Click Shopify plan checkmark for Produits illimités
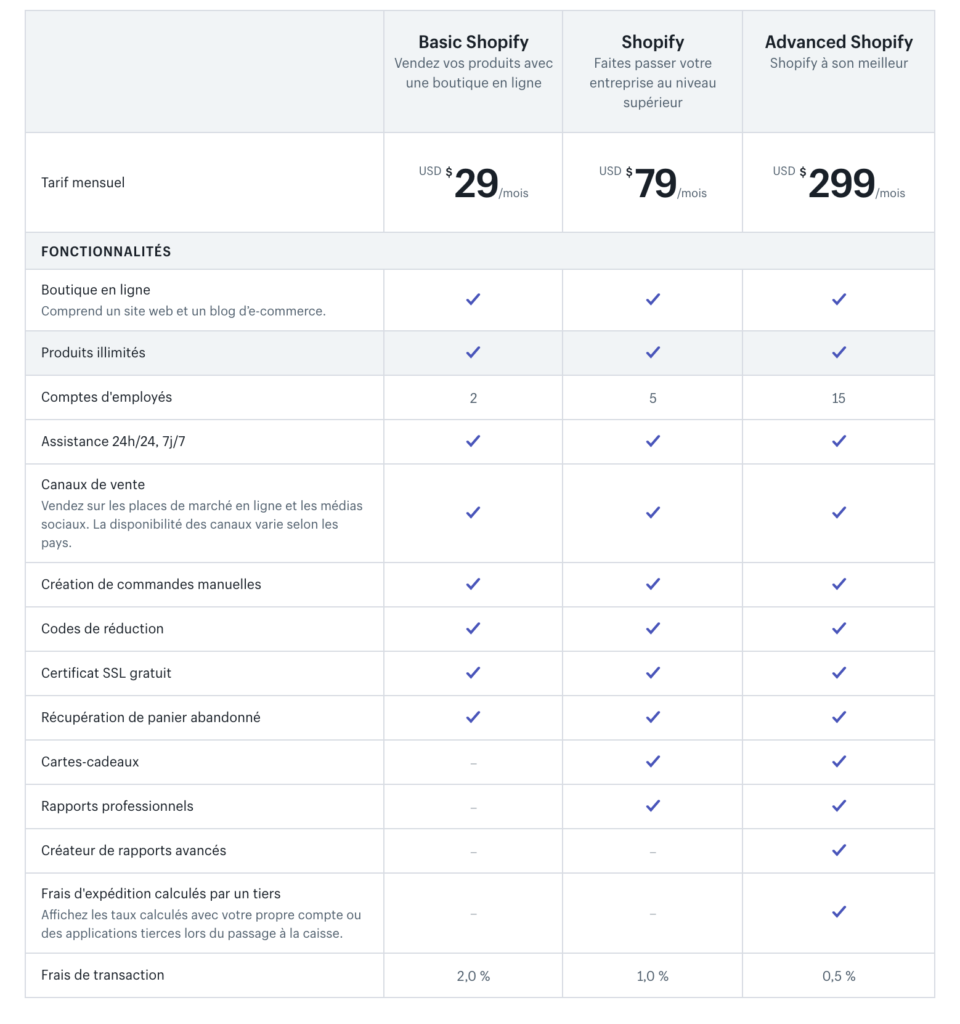The width and height of the screenshot is (960, 1024). [x=653, y=352]
